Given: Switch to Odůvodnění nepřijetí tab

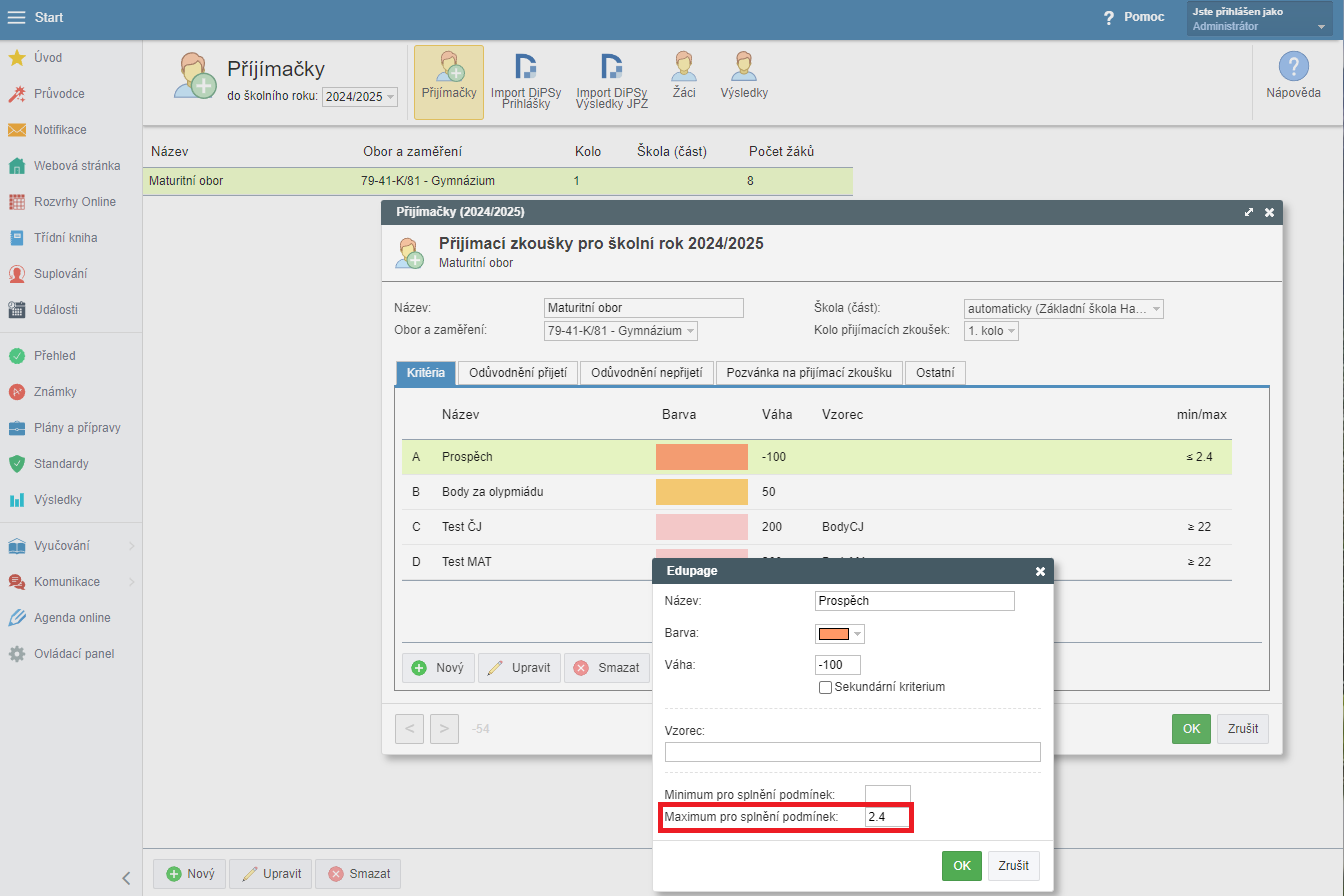Looking at the screenshot, I should coord(647,373).
